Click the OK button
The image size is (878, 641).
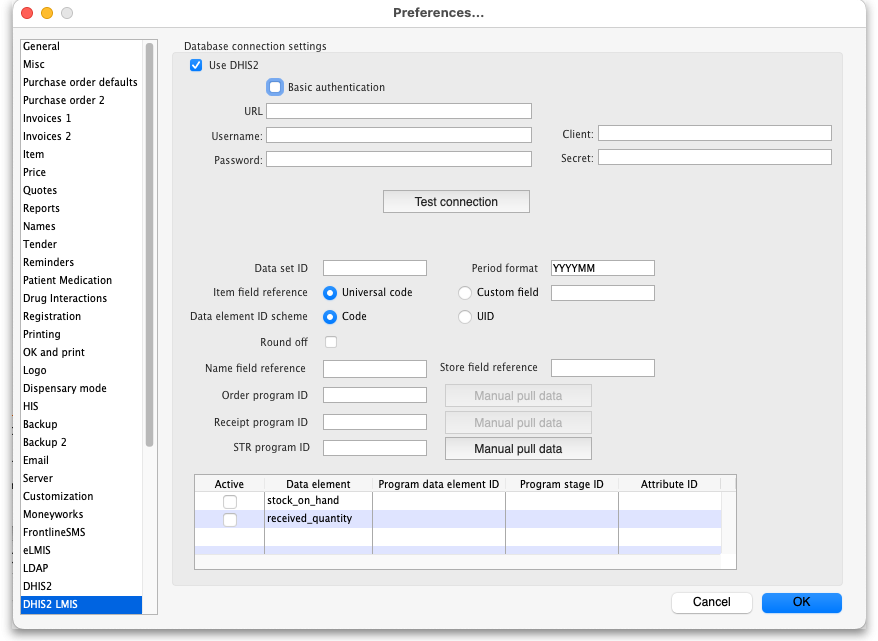(801, 602)
